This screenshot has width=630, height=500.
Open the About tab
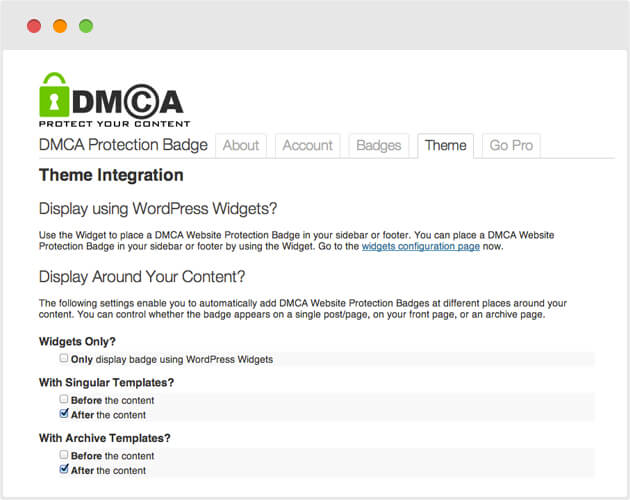[x=241, y=145]
